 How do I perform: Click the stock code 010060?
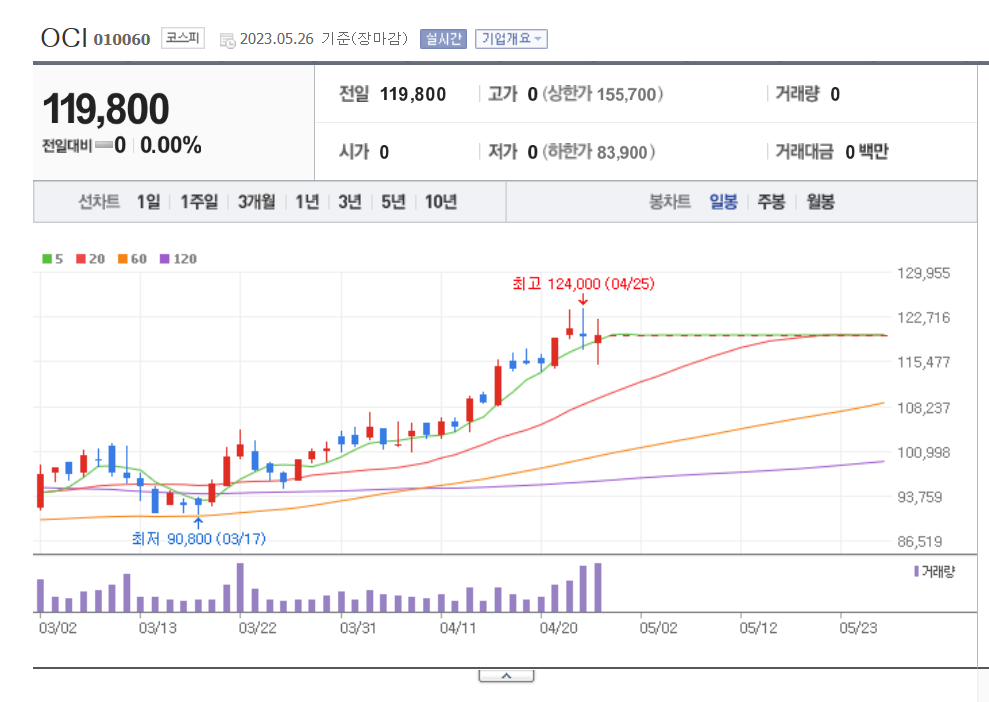click(122, 40)
